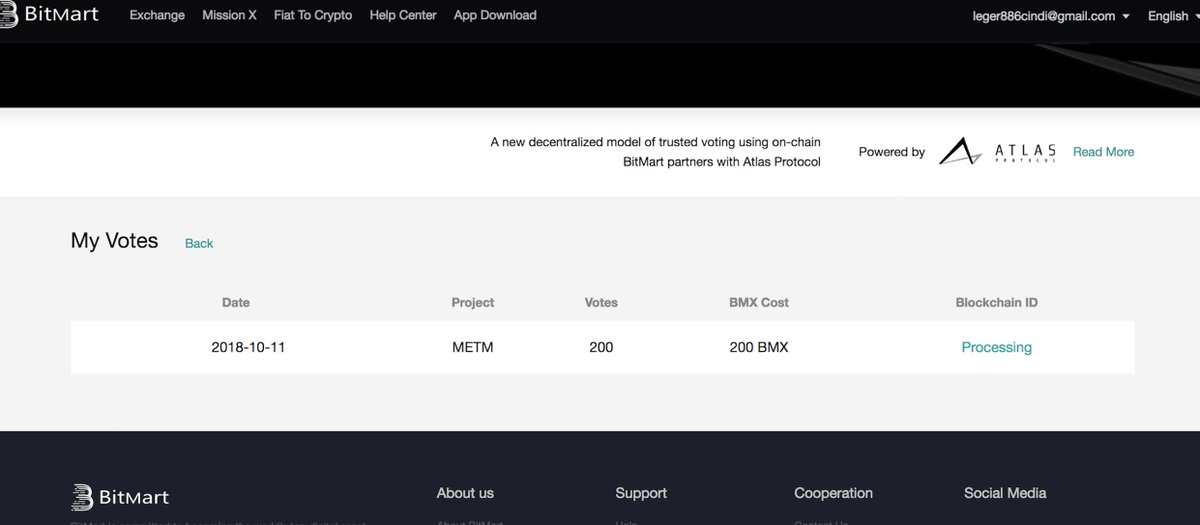Click the Project column header

tap(473, 302)
